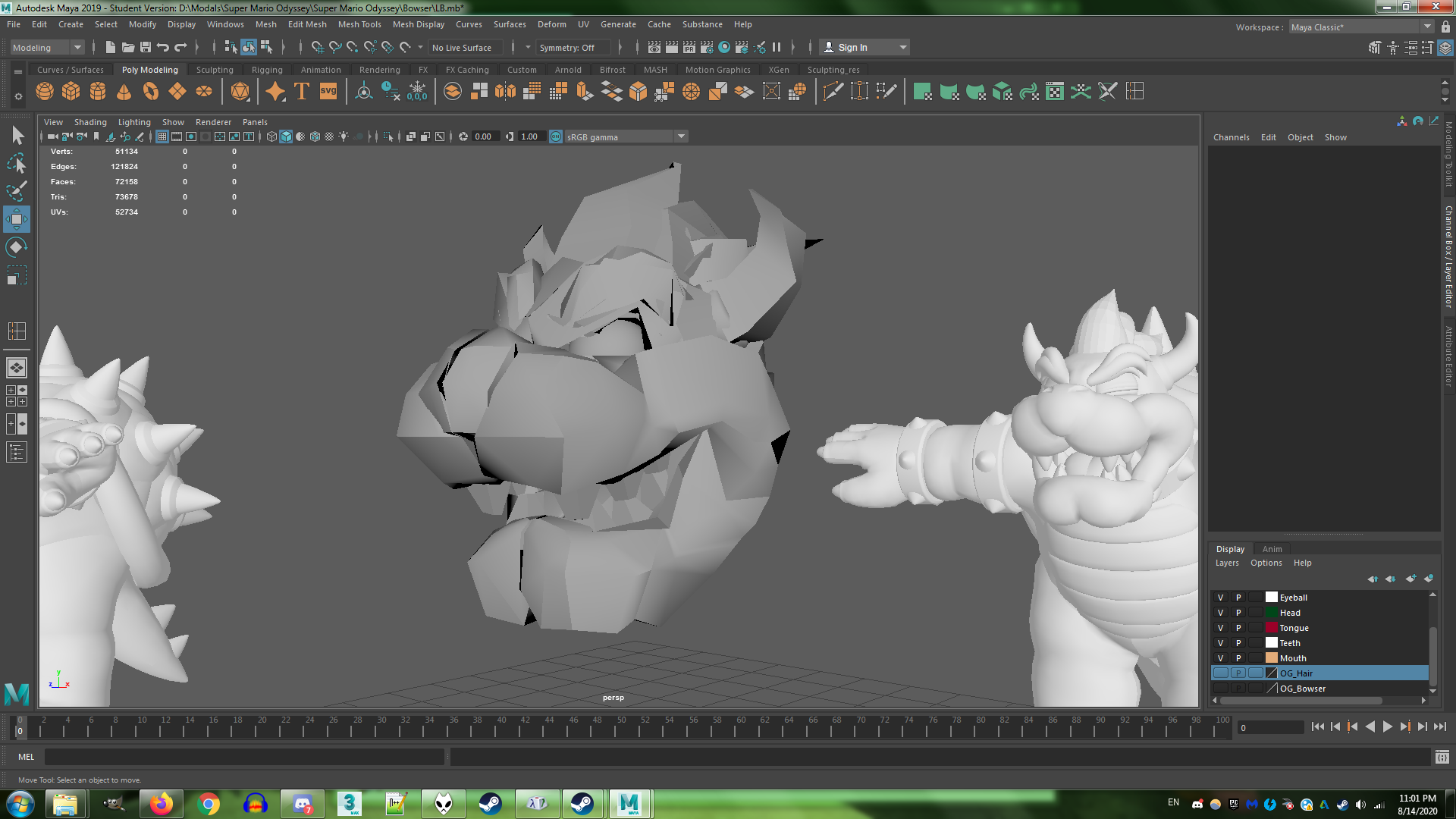Image resolution: width=1456 pixels, height=819 pixels.
Task: Toggle visibility of the Mouth layer
Action: click(x=1221, y=658)
